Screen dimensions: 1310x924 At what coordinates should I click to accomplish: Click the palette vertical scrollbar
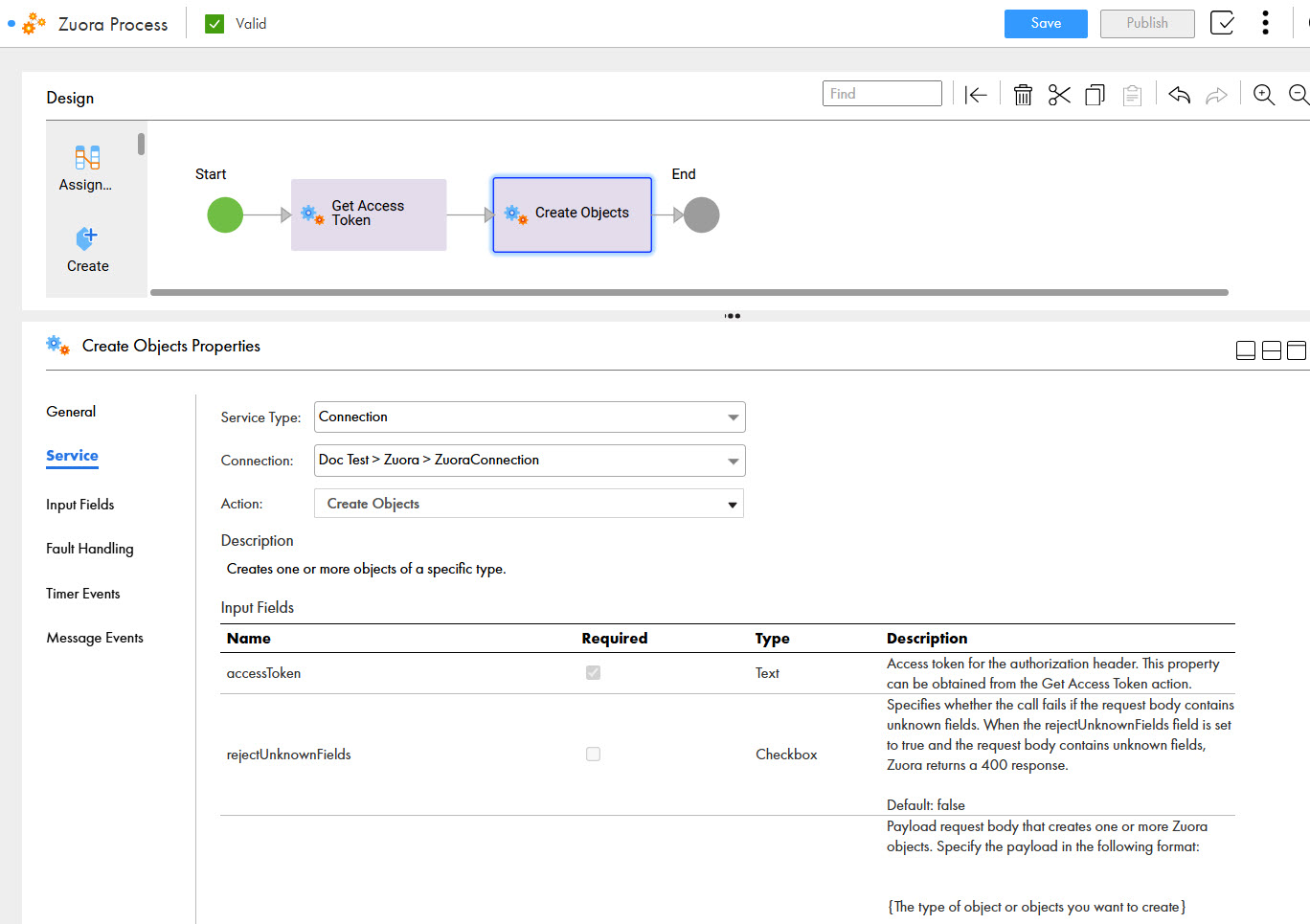pyautogui.click(x=141, y=144)
